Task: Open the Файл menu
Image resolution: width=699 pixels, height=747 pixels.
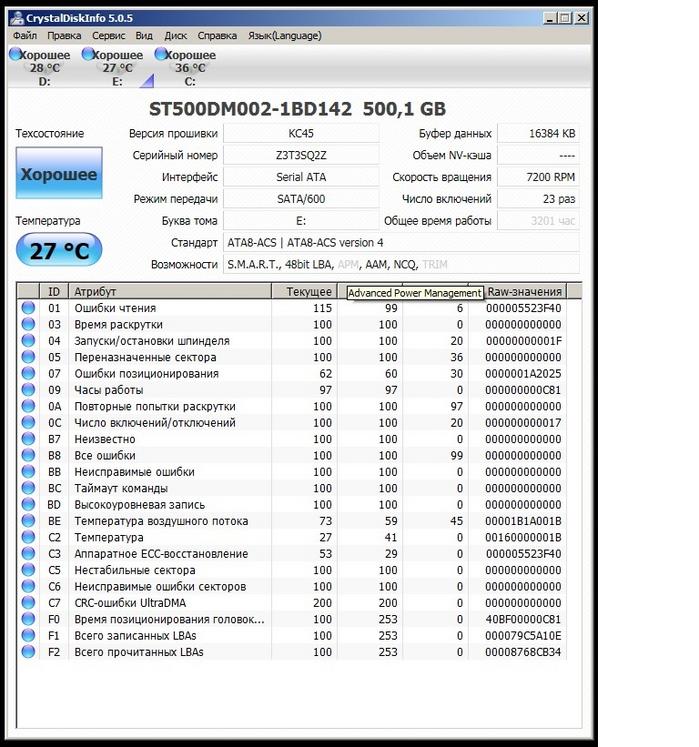Action: [25, 36]
